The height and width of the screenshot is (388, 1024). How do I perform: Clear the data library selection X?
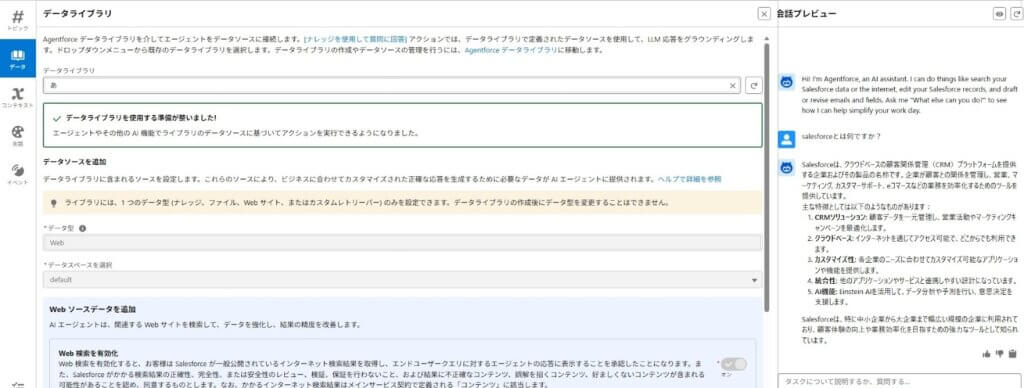pyautogui.click(x=732, y=86)
